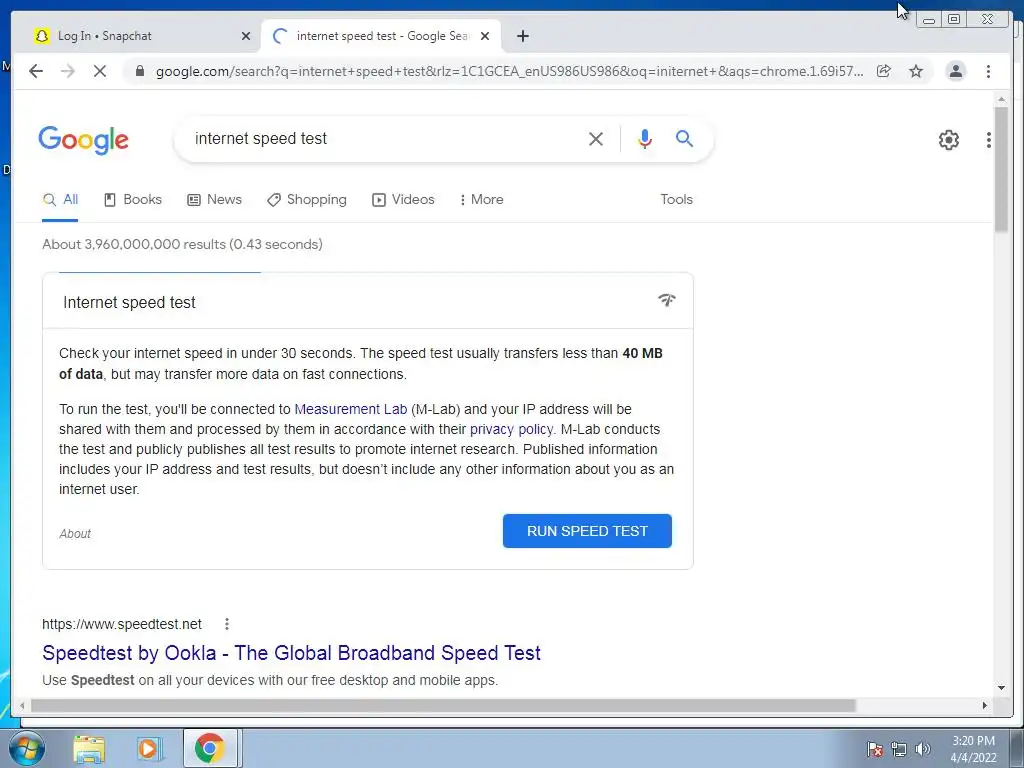
Task: Click the Google logo
Action: (84, 140)
